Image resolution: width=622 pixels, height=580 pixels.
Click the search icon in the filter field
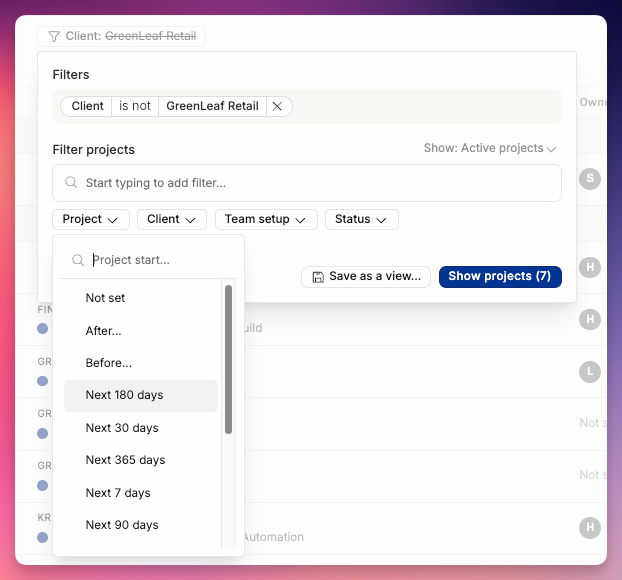click(71, 182)
